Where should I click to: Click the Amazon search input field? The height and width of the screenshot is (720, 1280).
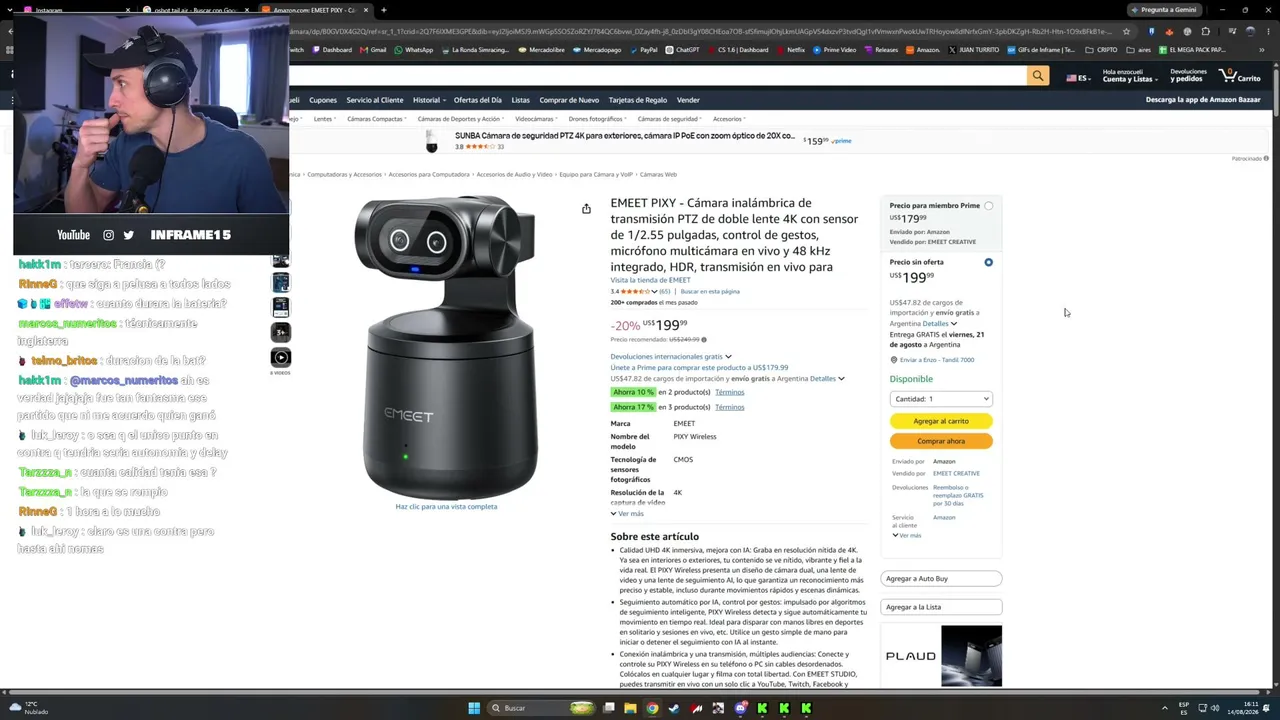click(658, 76)
